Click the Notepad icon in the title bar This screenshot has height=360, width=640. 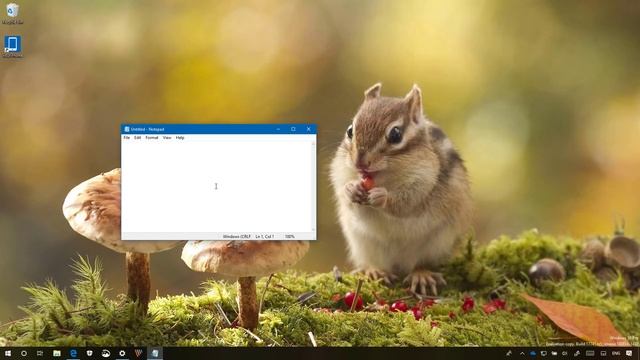click(127, 129)
